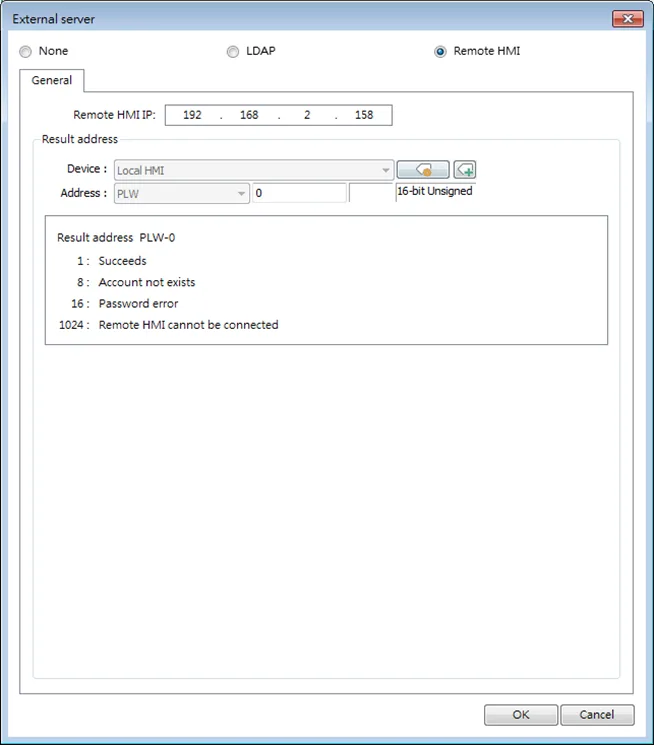This screenshot has width=654, height=745.
Task: Click the third IP octet 2
Action: coord(307,115)
